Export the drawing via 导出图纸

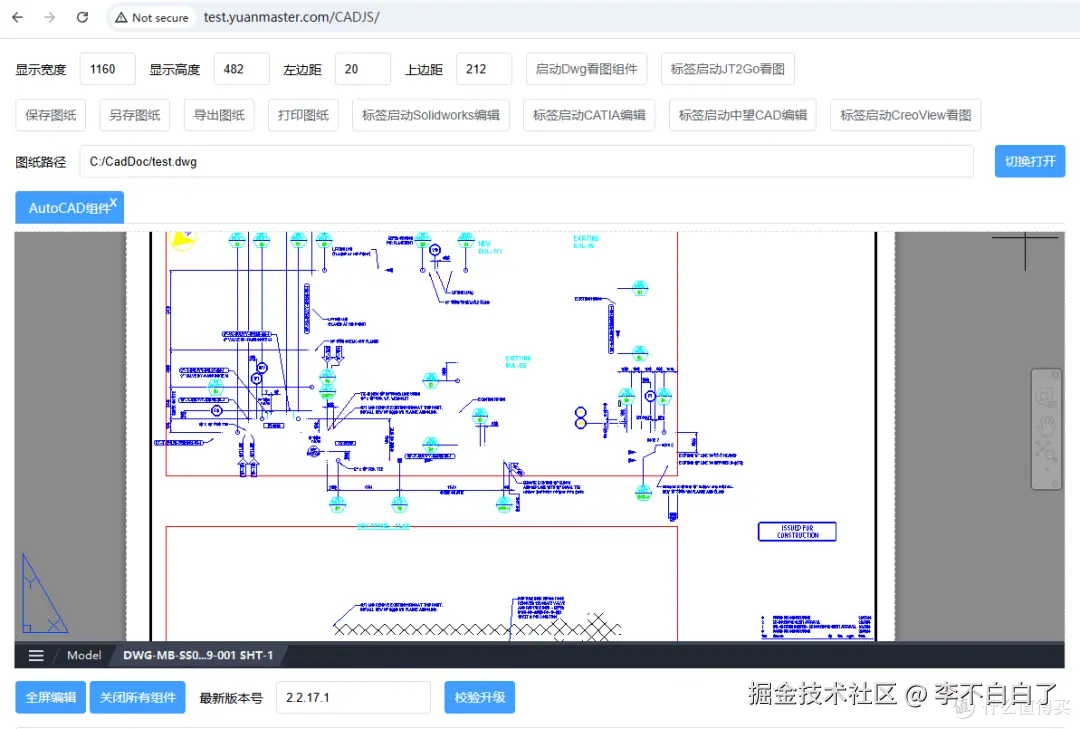(219, 115)
